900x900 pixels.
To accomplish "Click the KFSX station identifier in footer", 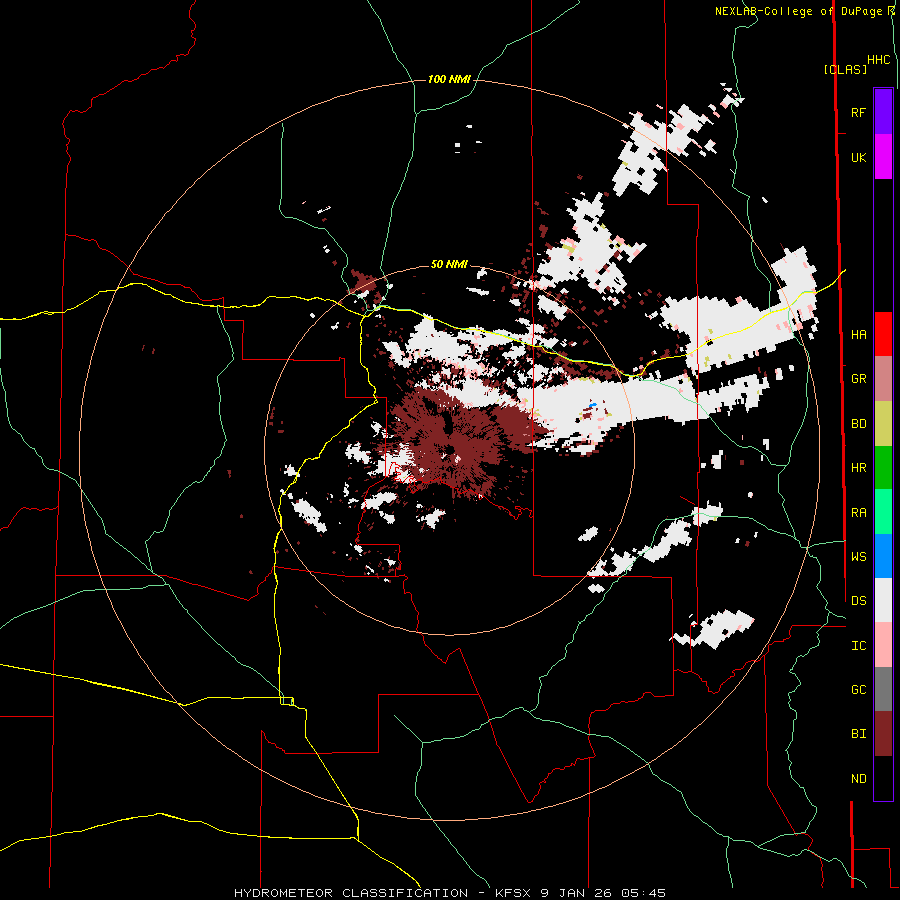I will [515, 893].
